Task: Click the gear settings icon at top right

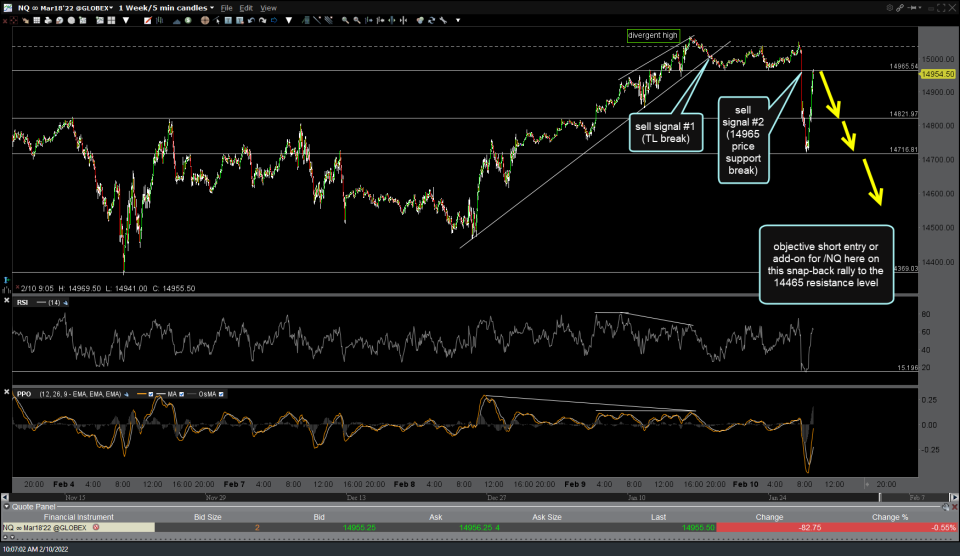Action: tap(890, 8)
